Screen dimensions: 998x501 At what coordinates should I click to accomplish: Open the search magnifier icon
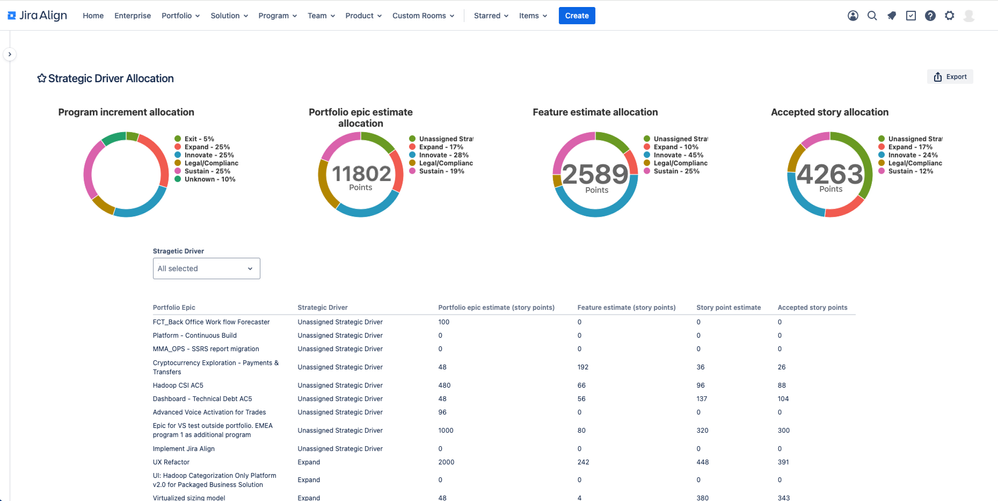coord(872,16)
